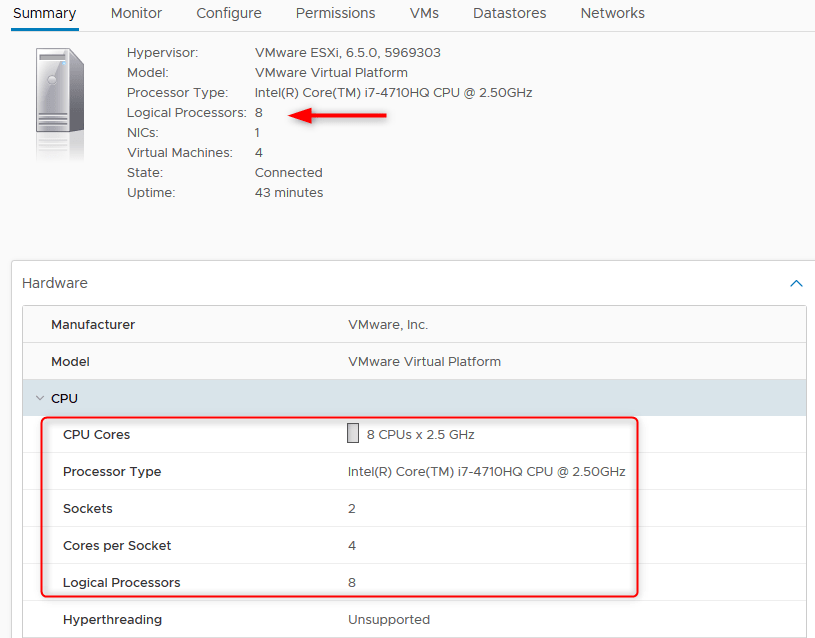Image resolution: width=815 pixels, height=638 pixels.
Task: Click the "CPU" section row label
Action: (x=64, y=399)
